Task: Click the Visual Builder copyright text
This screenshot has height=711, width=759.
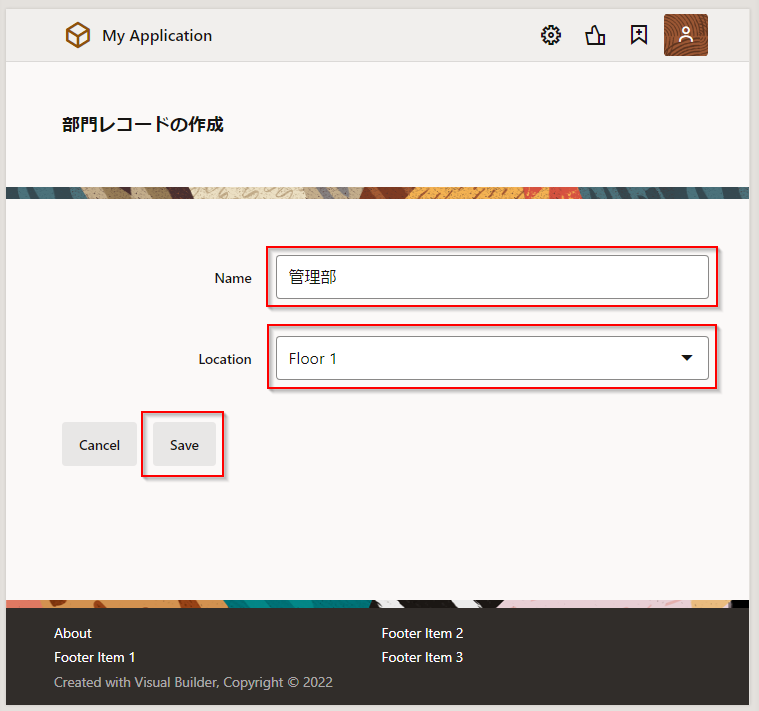Action: click(x=193, y=682)
